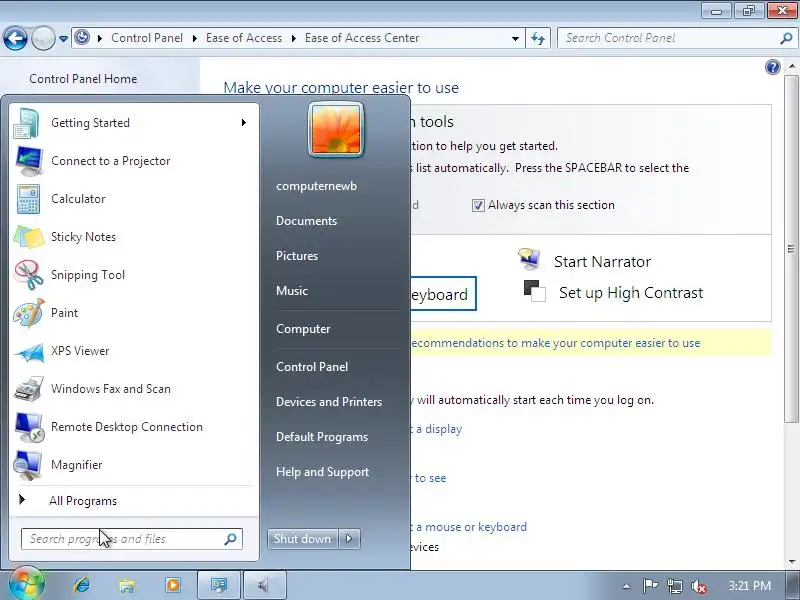Image resolution: width=800 pixels, height=600 pixels.
Task: Click the Snipping Tool scissors icon
Action: pos(29,274)
